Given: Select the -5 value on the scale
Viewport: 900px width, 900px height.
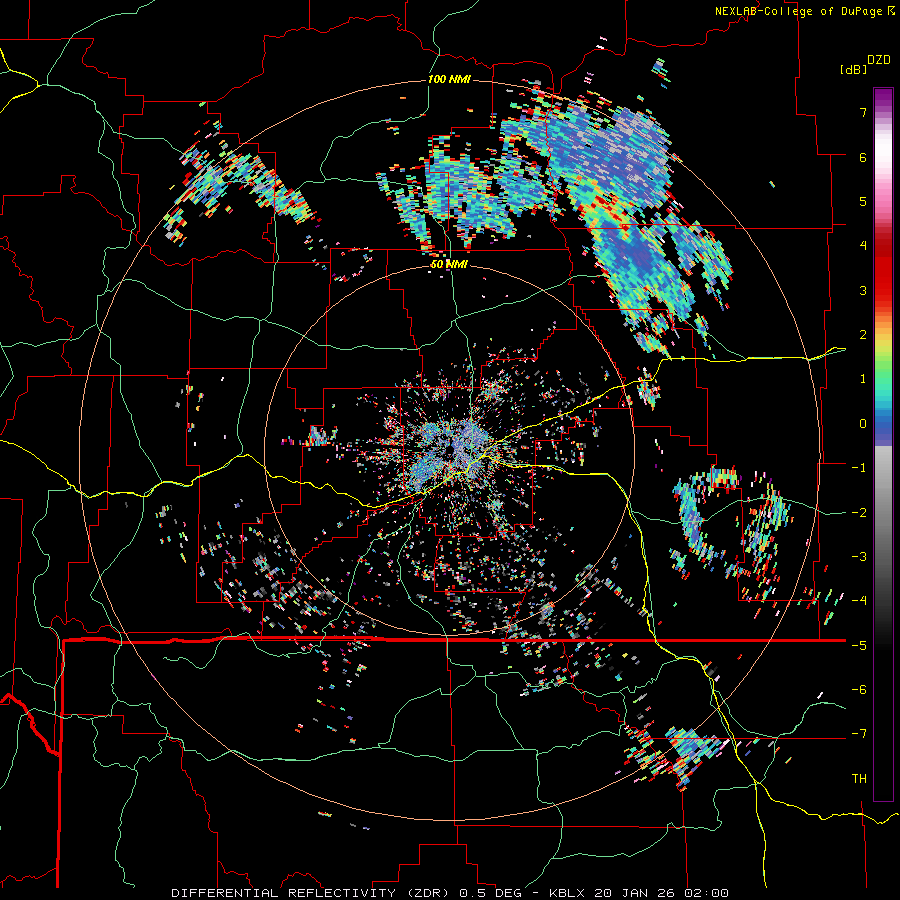Looking at the screenshot, I should [859, 646].
